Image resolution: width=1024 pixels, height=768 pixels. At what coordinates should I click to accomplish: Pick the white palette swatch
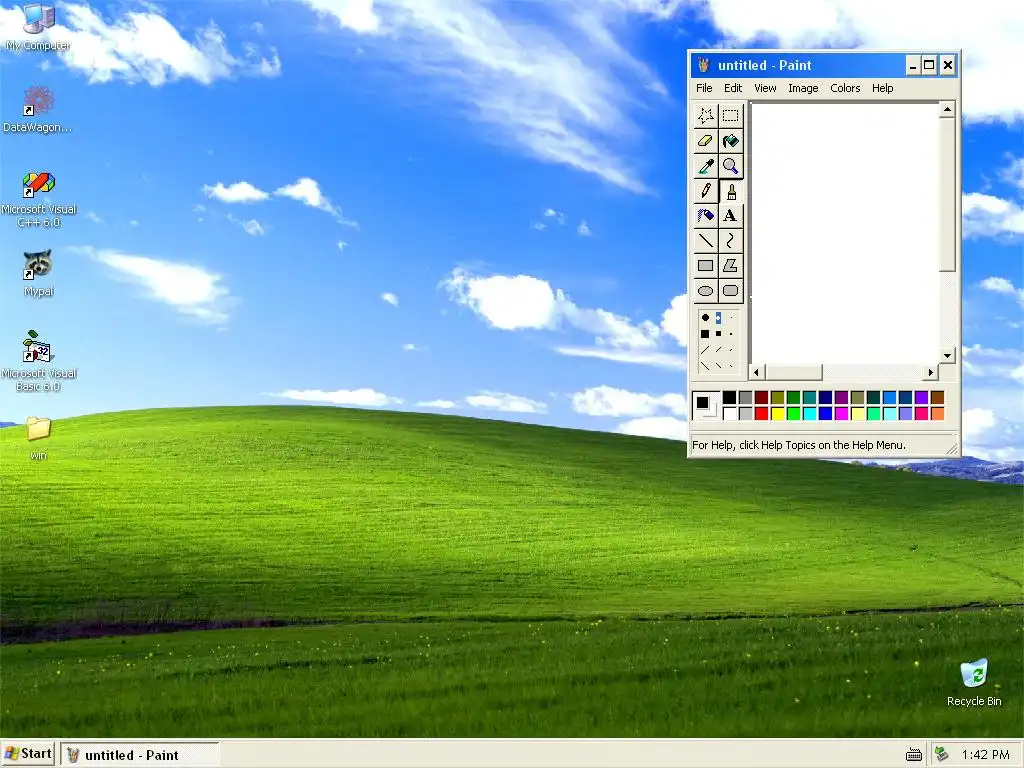(x=729, y=413)
